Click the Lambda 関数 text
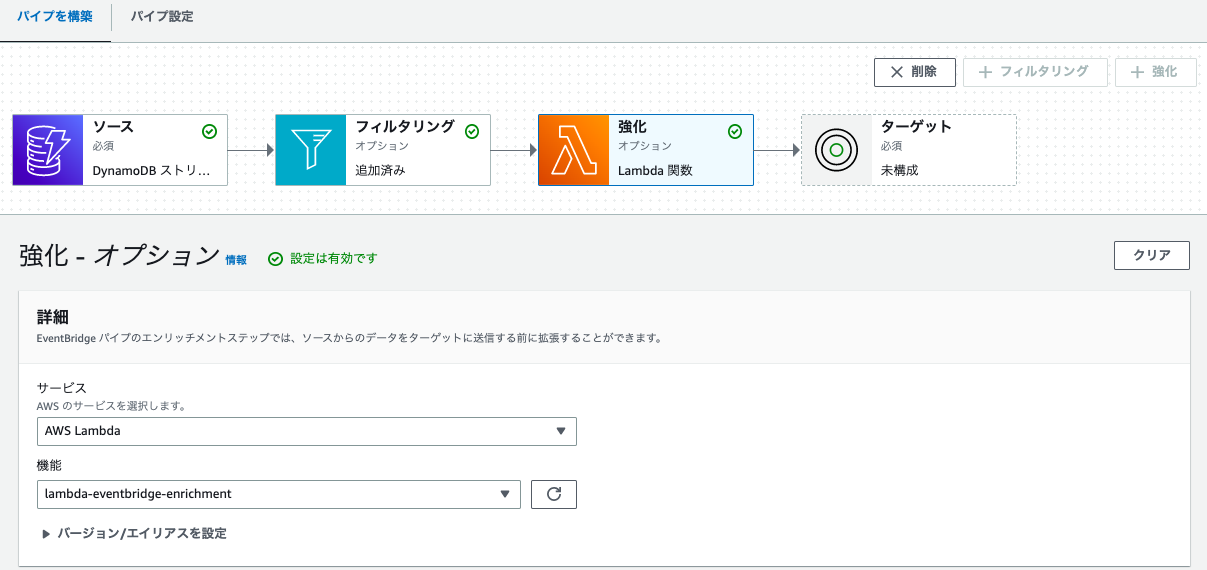Screen dimensions: 1207x570 655,170
